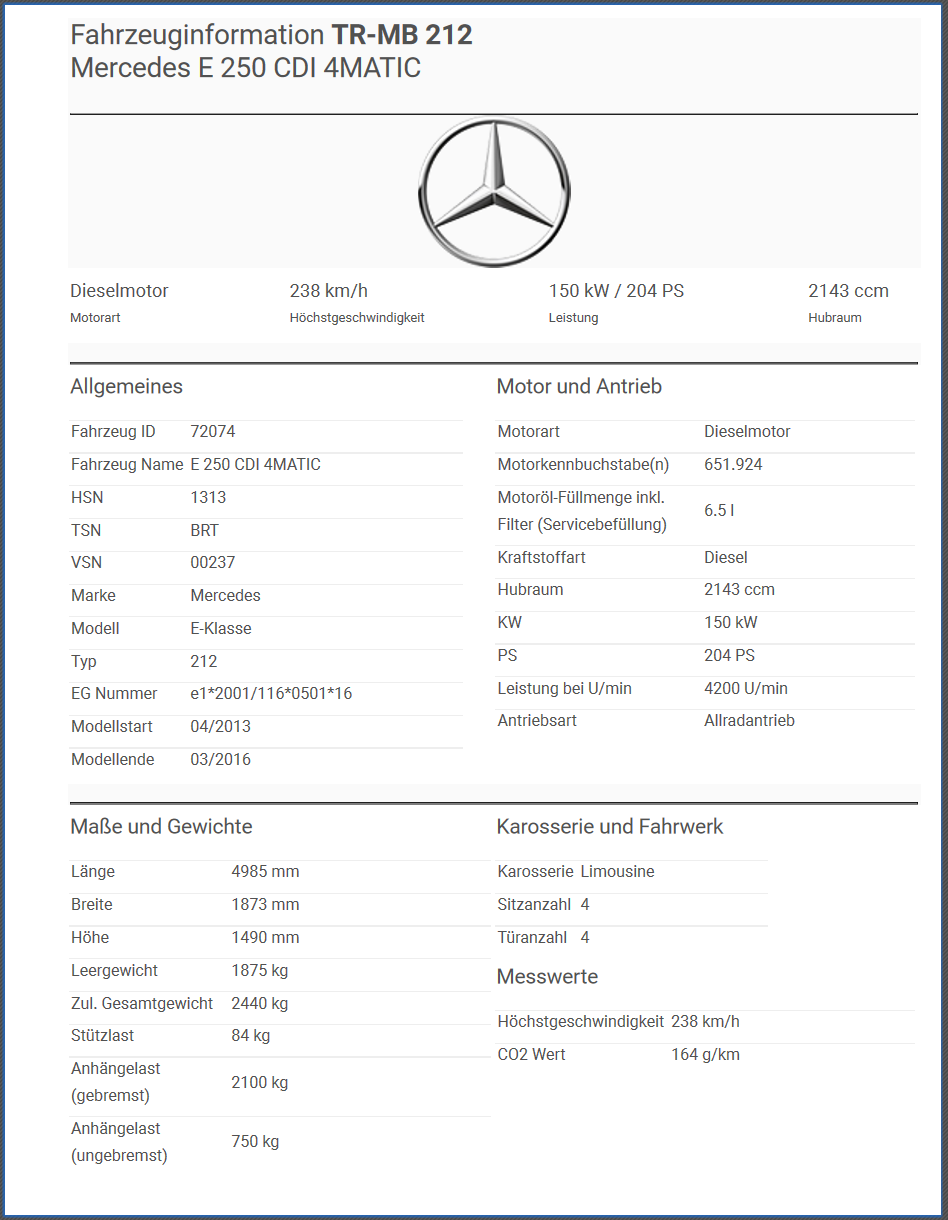
Task: Select the Modell value E-Klasse
Action: 221,629
